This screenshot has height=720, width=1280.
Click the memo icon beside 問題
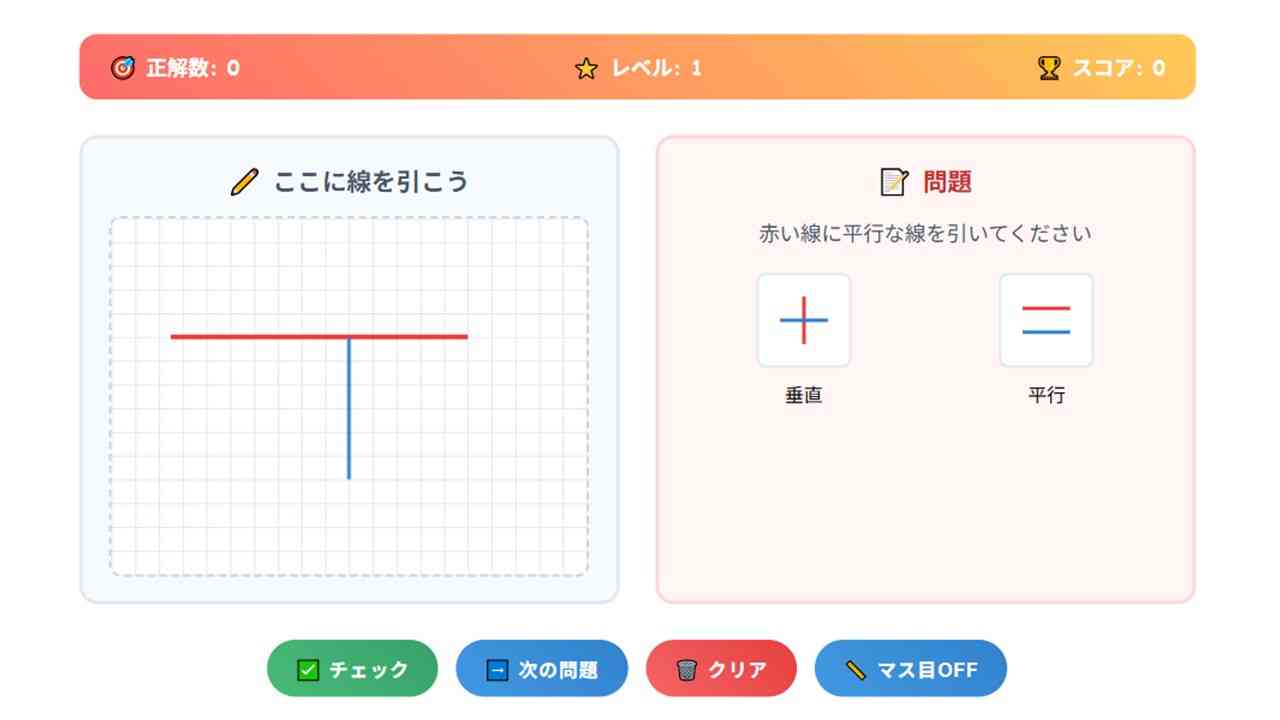coord(893,182)
